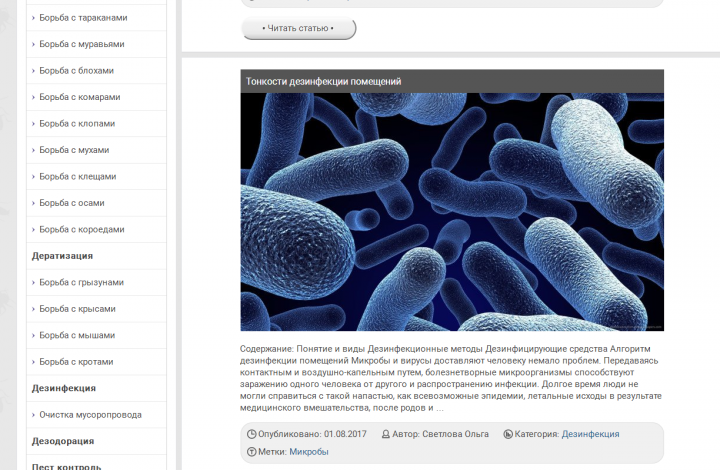
Task: Open Борьба с клещами menu entry
Action: (x=78, y=177)
